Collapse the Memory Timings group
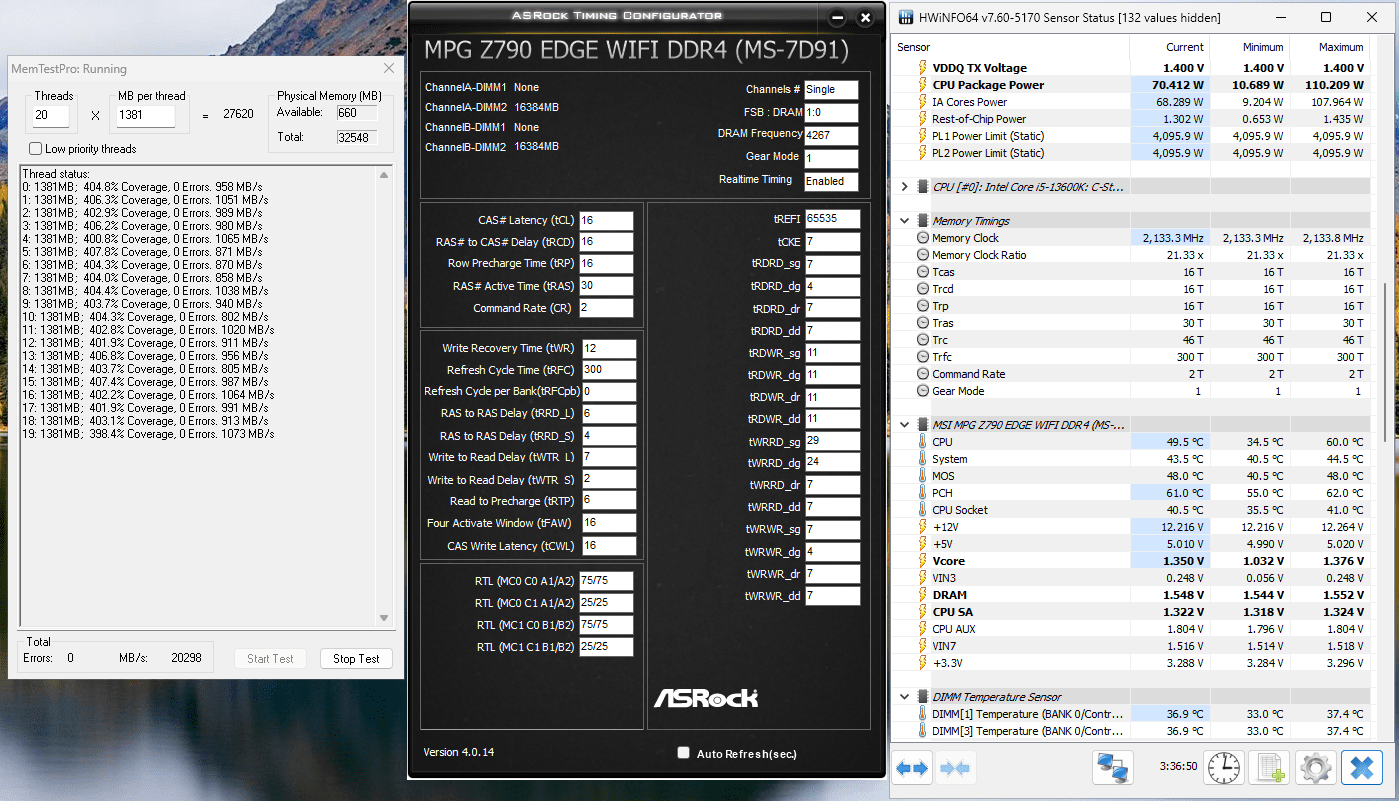 click(905, 221)
